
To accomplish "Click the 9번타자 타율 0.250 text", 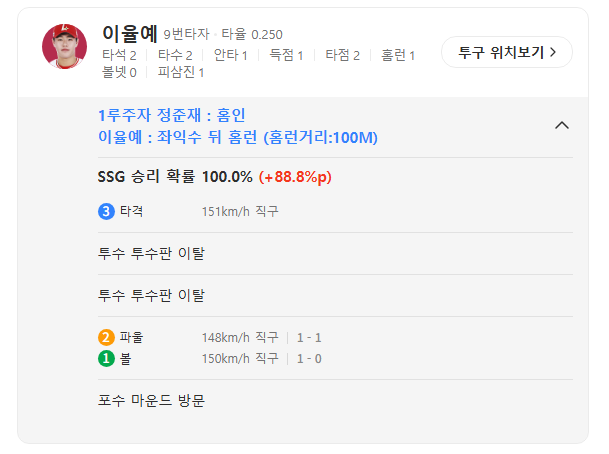I will (223, 35).
